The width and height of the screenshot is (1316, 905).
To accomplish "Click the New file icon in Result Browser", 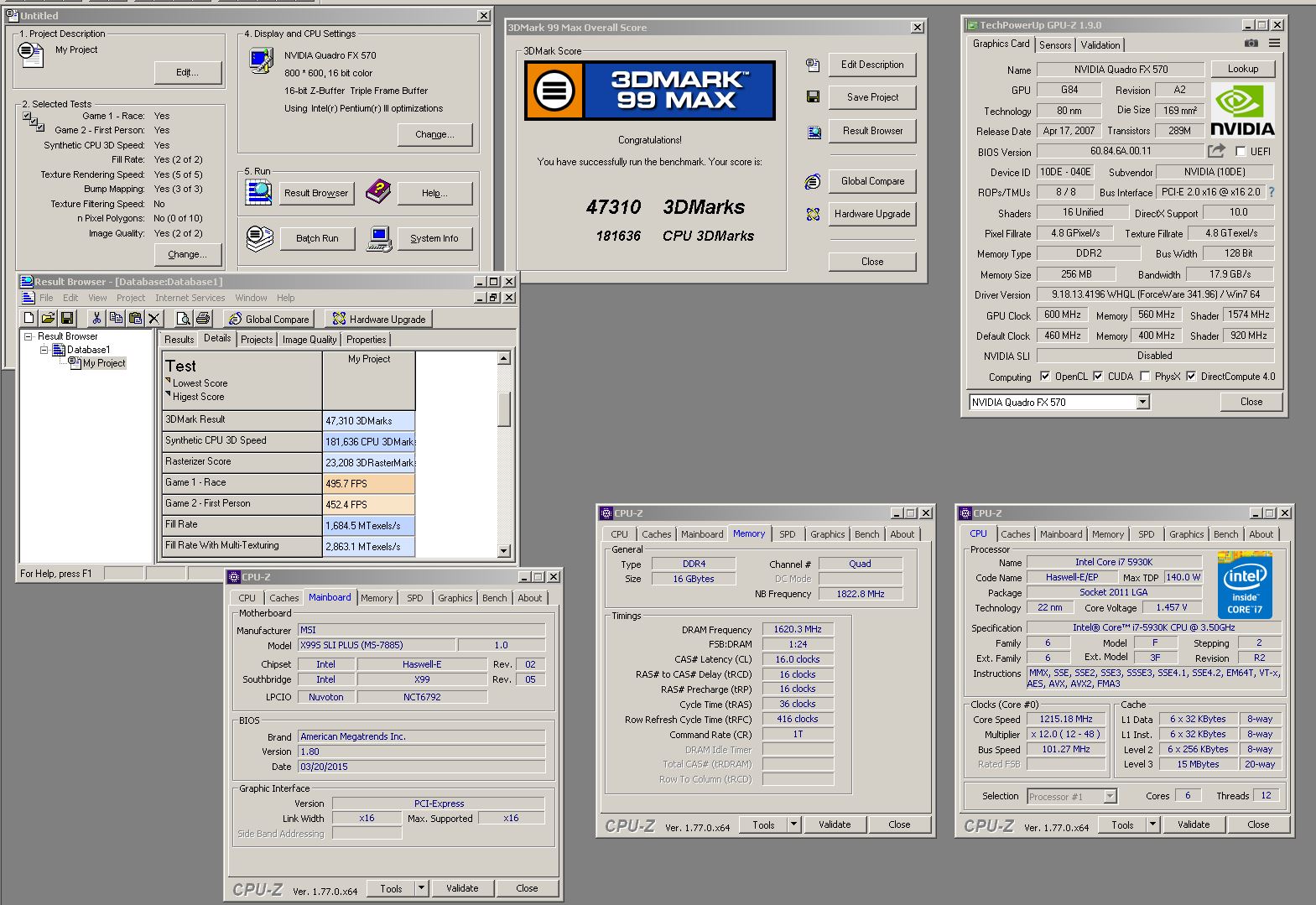I will click(29, 318).
